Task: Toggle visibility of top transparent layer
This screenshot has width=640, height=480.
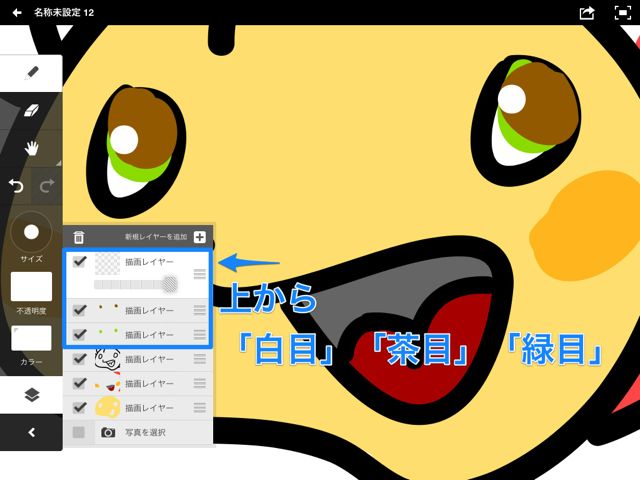Action: [x=80, y=261]
